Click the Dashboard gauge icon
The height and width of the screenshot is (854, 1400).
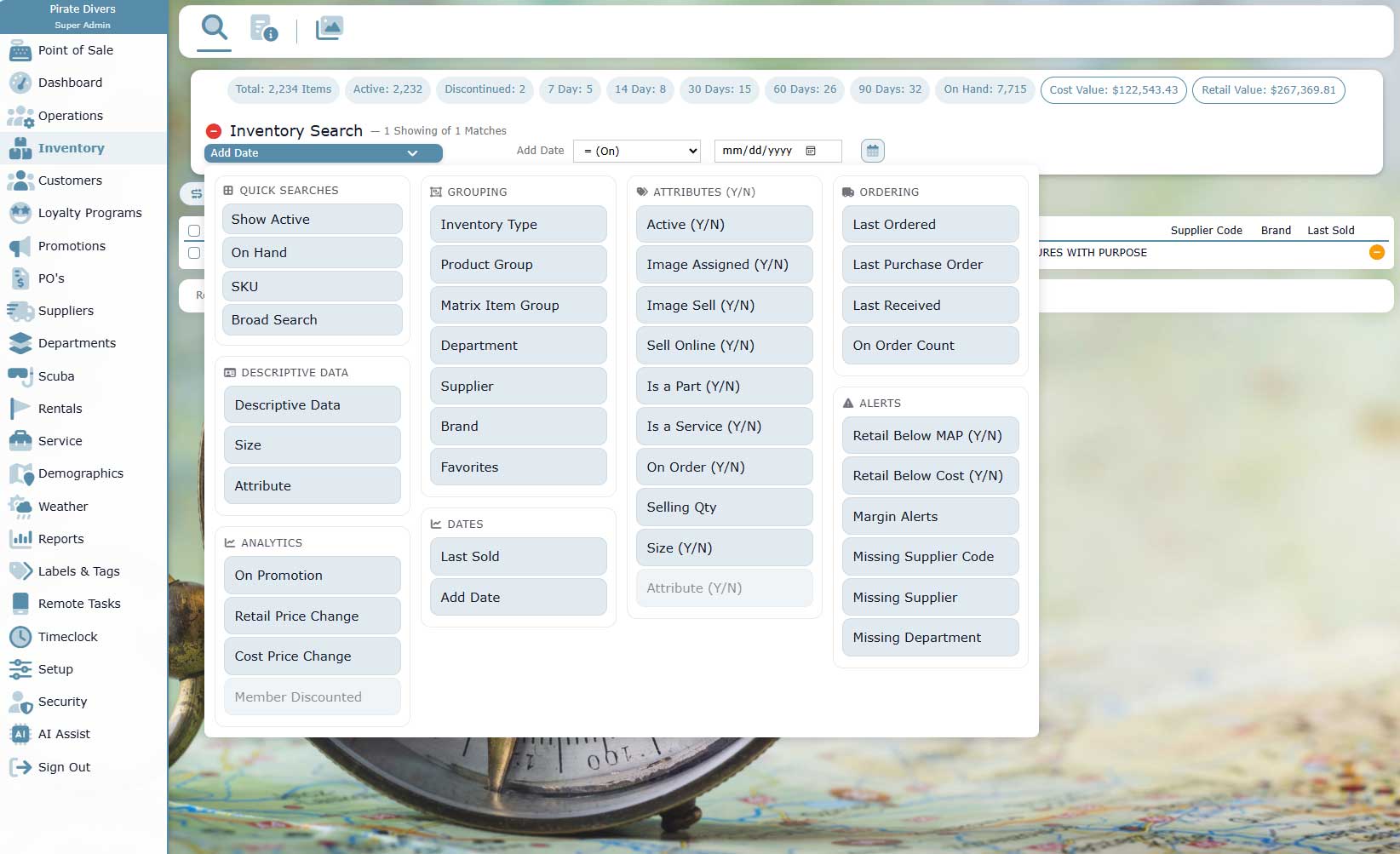tap(20, 83)
